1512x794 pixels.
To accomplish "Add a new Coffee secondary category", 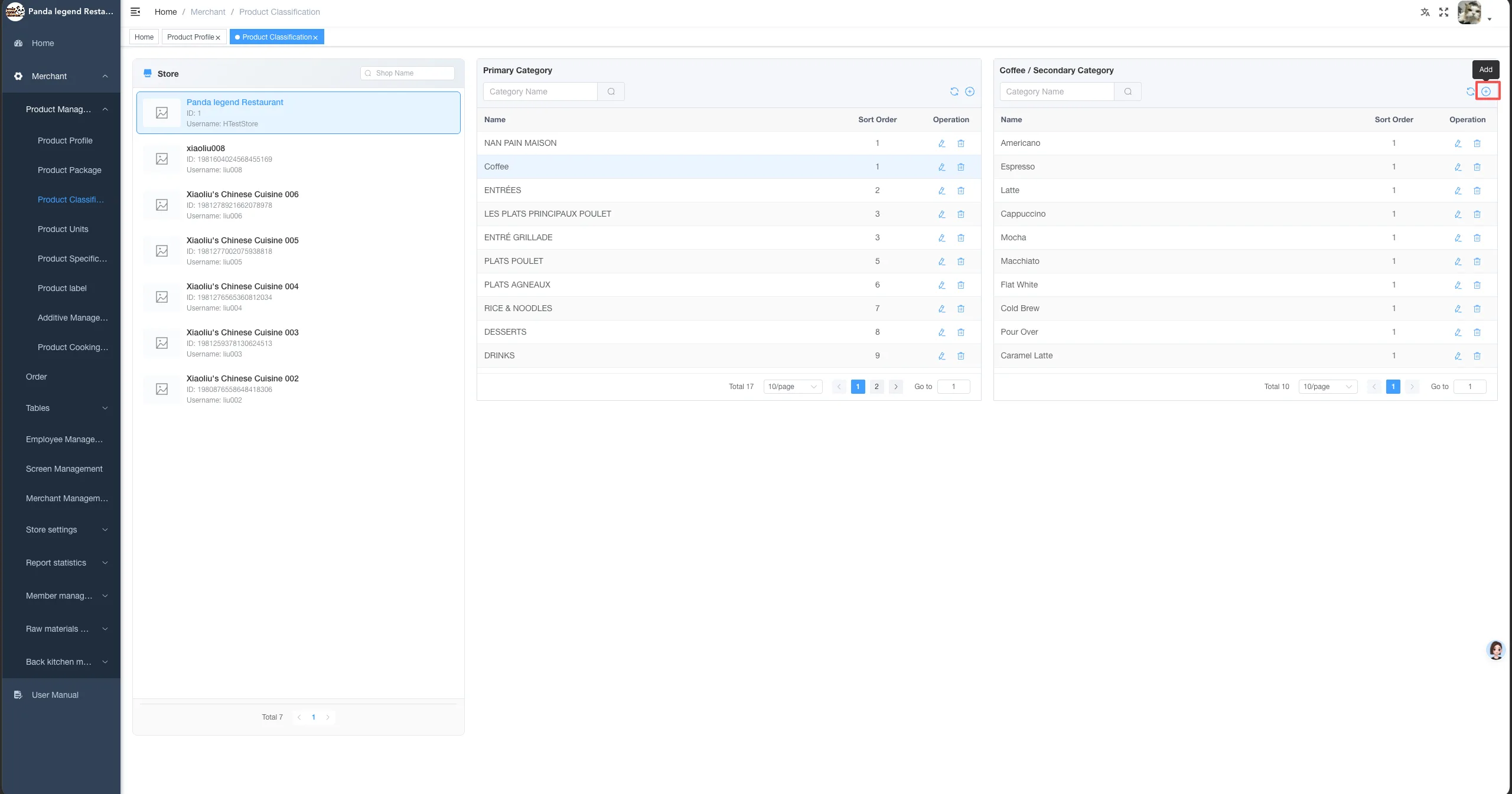I will (1486, 92).
